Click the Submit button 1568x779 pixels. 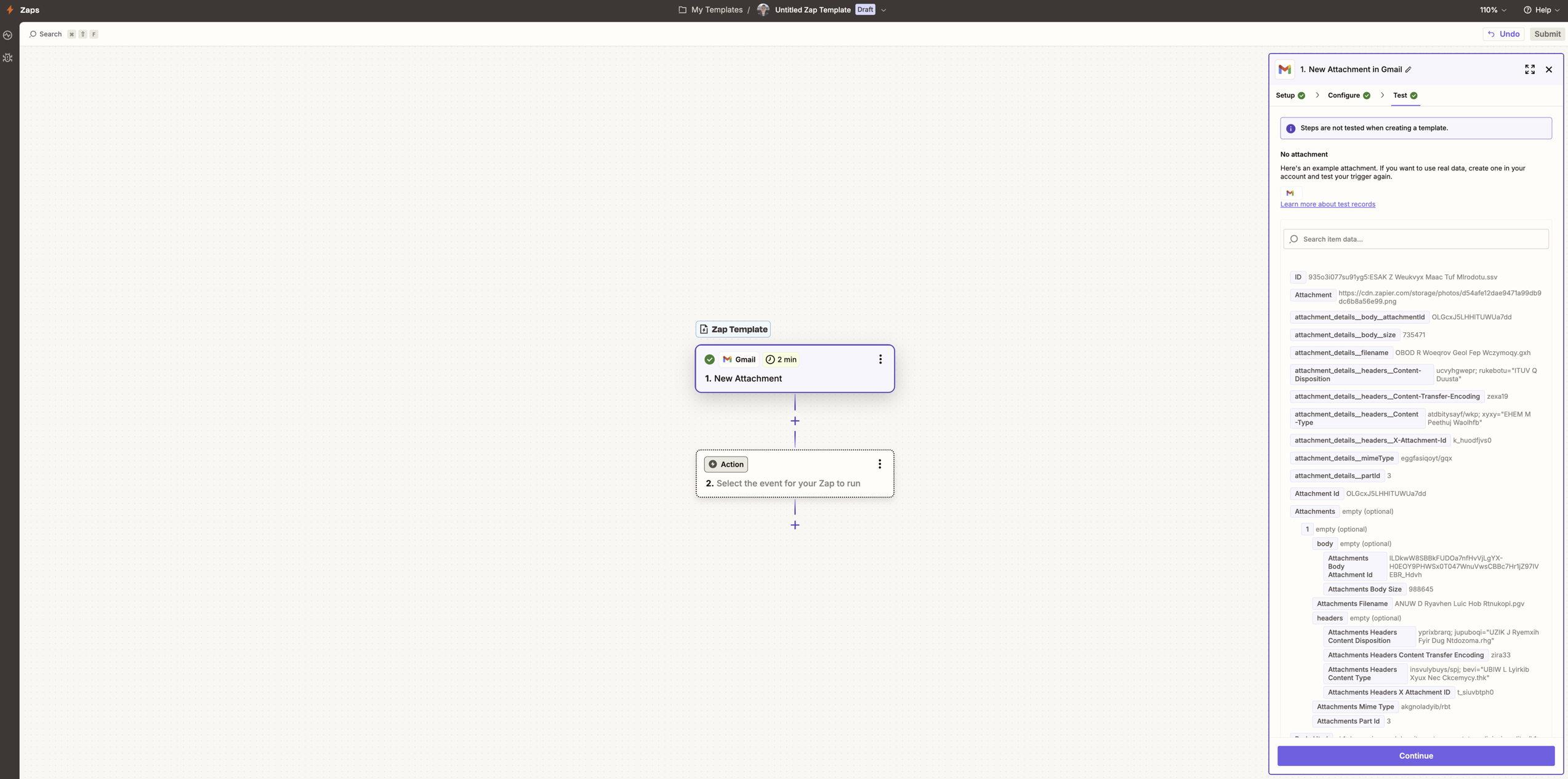pyautogui.click(x=1547, y=34)
